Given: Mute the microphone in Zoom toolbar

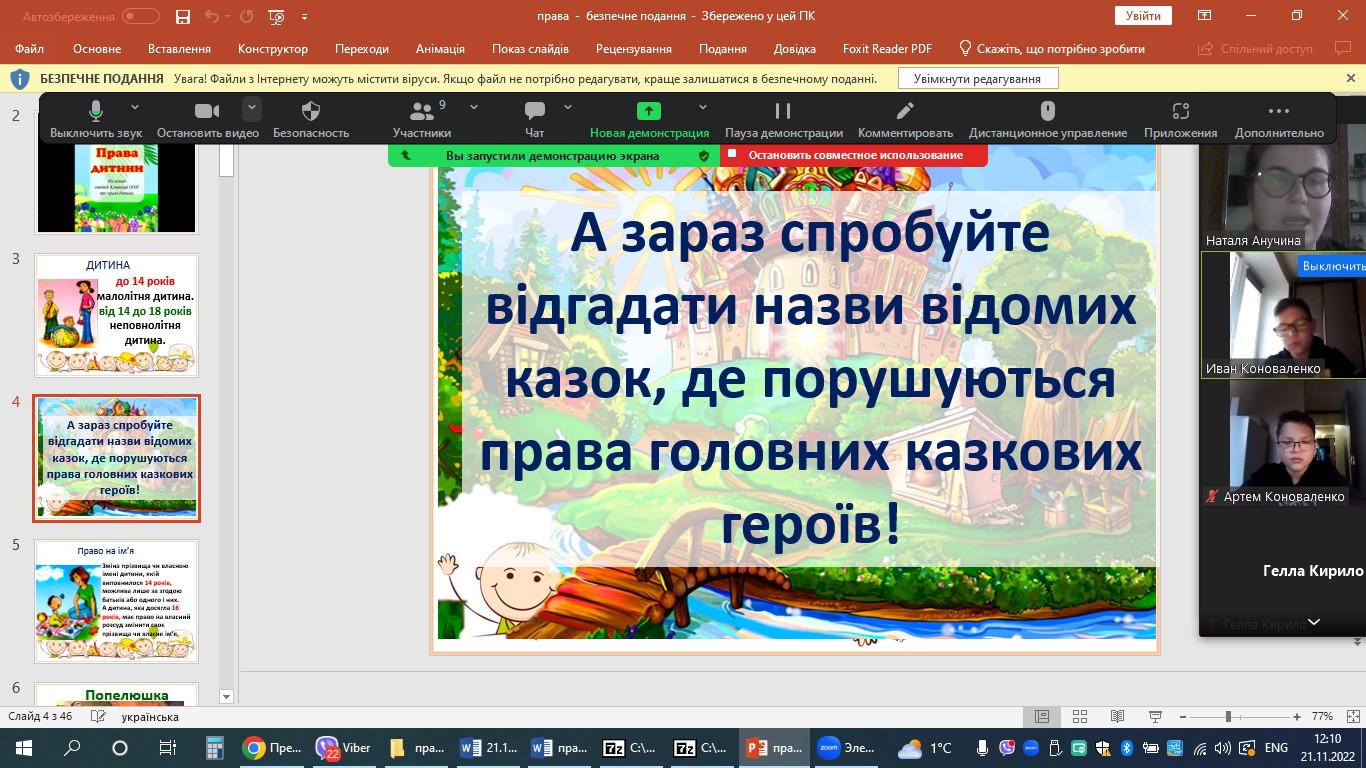Looking at the screenshot, I should (x=96, y=119).
